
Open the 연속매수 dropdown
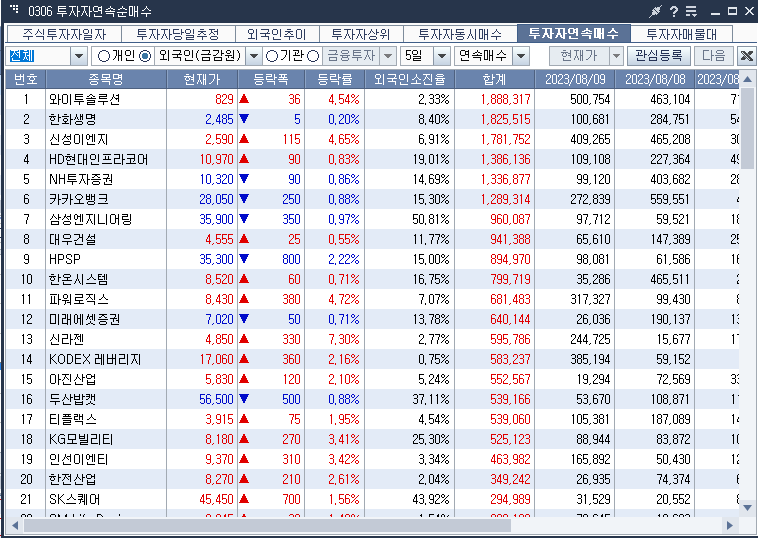[521, 56]
